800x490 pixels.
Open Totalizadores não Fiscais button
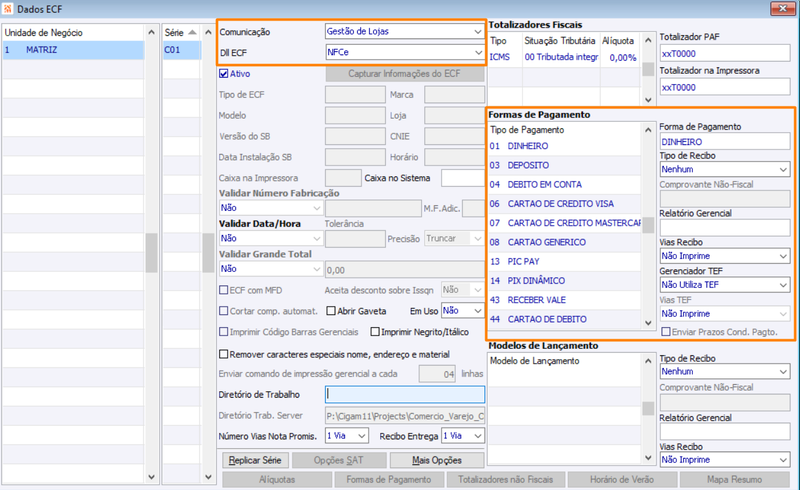506,480
